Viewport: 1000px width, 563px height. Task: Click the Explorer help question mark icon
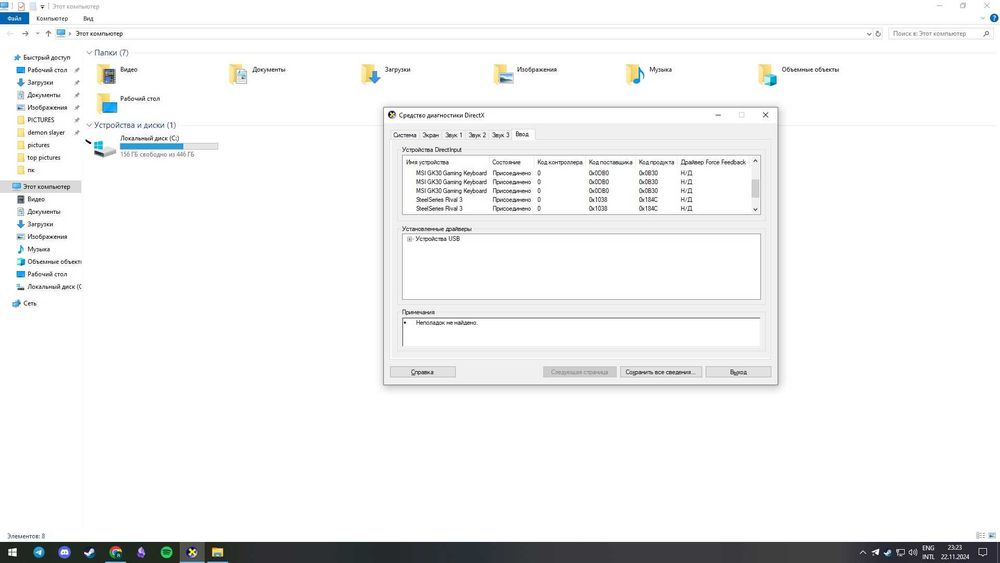994,18
